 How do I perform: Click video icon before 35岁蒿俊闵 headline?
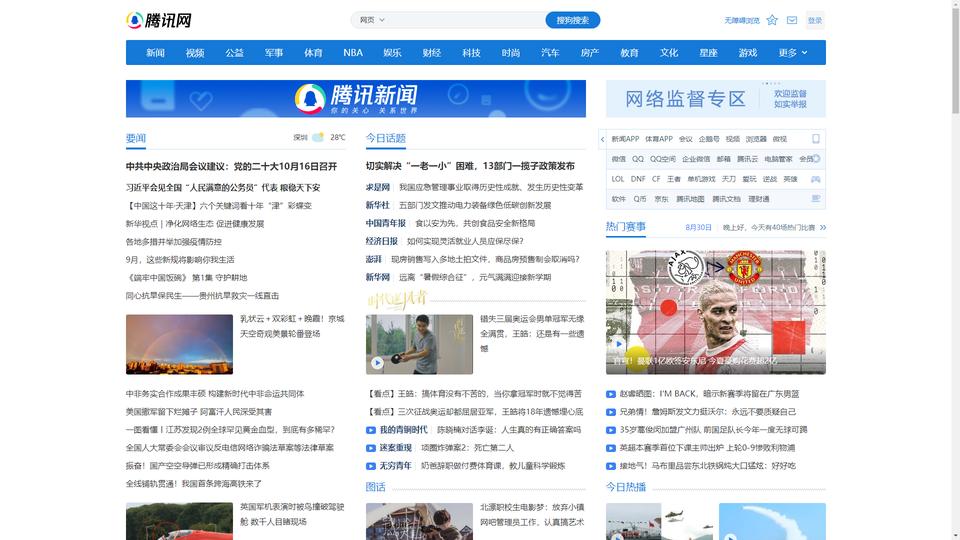pyautogui.click(x=610, y=430)
